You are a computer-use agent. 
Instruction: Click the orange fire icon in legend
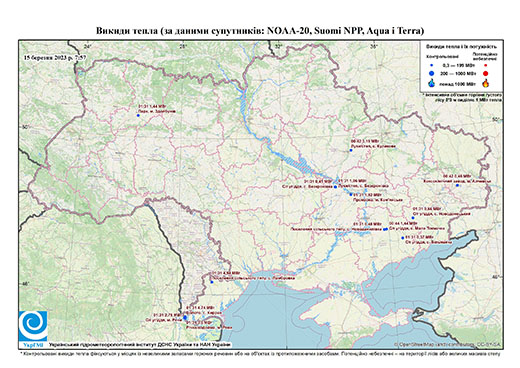click(x=485, y=83)
